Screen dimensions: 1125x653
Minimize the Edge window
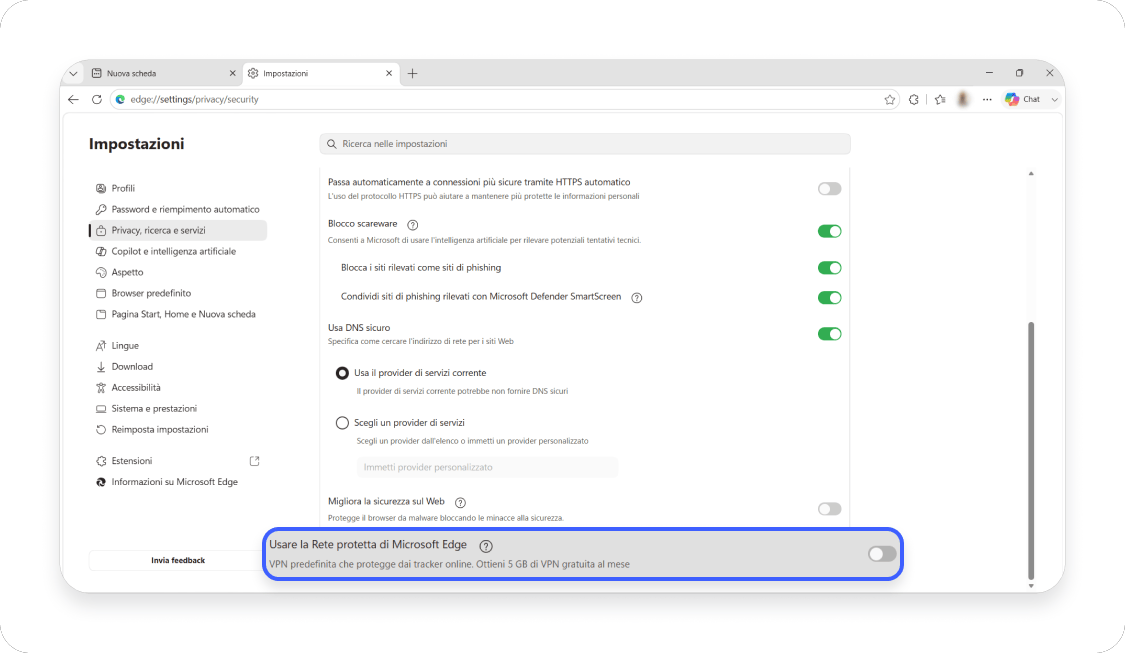(x=989, y=73)
